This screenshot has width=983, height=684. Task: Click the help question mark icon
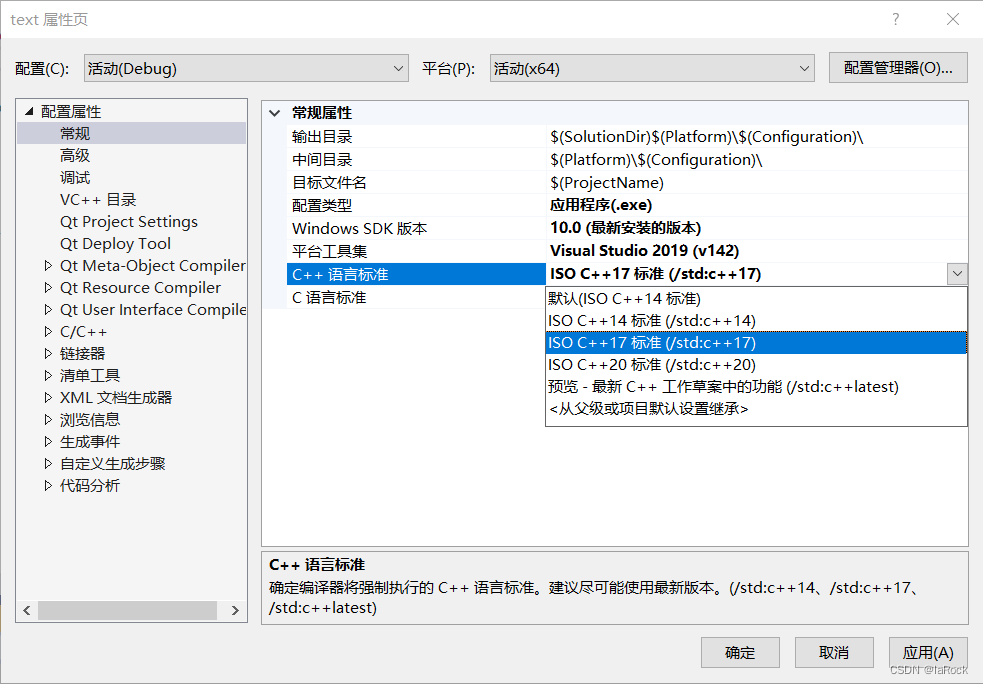(895, 19)
